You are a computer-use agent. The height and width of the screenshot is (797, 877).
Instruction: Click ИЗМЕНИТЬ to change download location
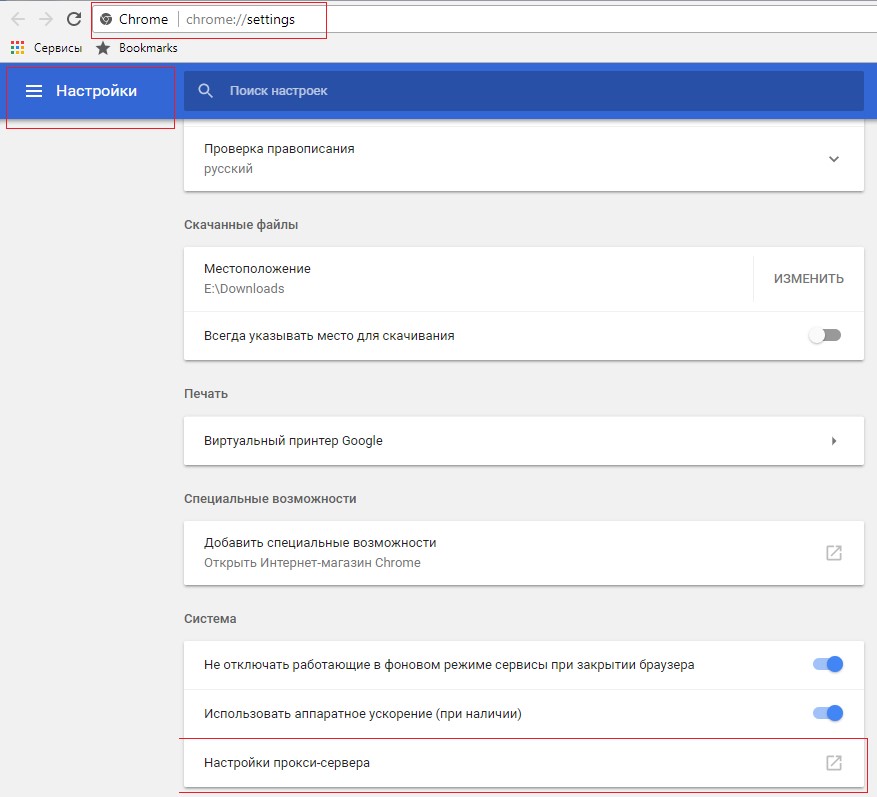pos(808,279)
